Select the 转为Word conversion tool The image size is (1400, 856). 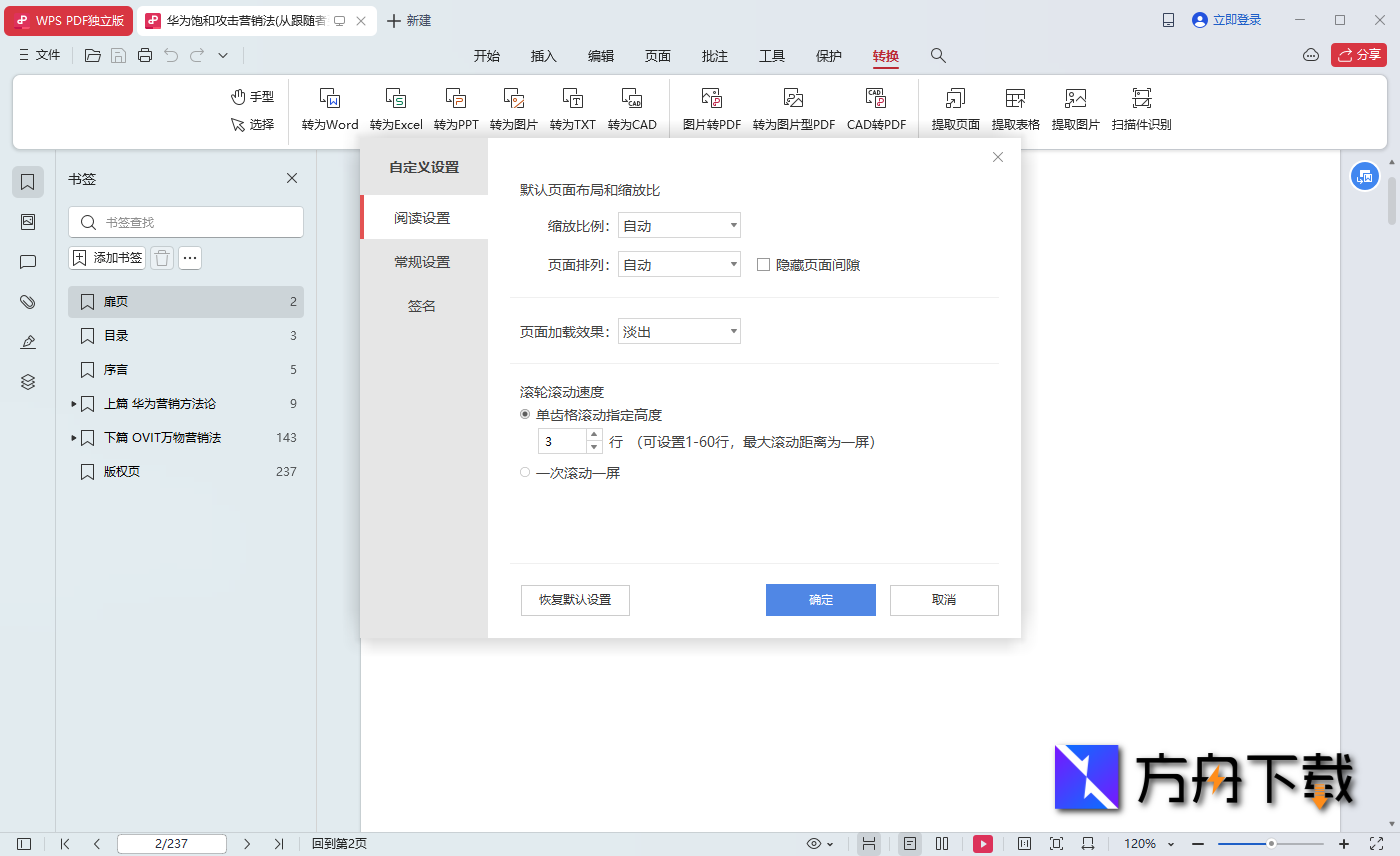point(329,108)
